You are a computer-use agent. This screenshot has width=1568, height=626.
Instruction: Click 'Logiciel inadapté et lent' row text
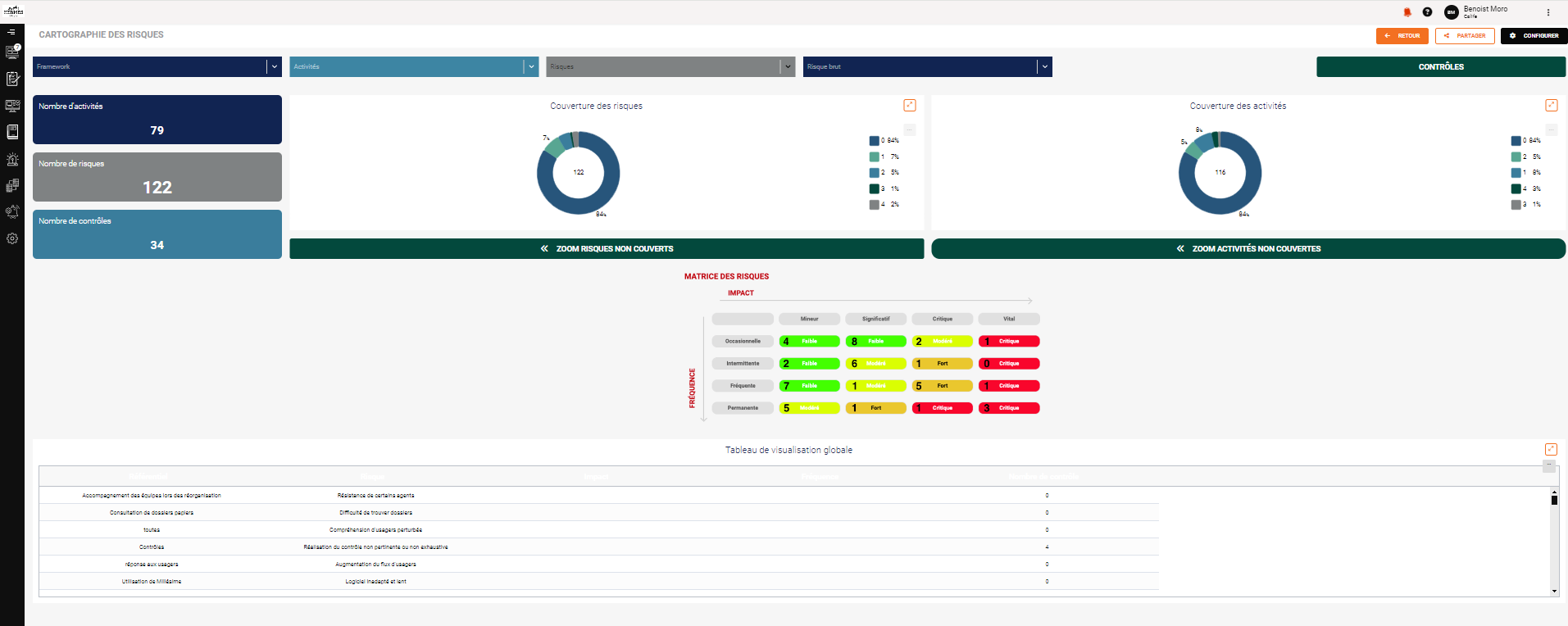click(375, 582)
